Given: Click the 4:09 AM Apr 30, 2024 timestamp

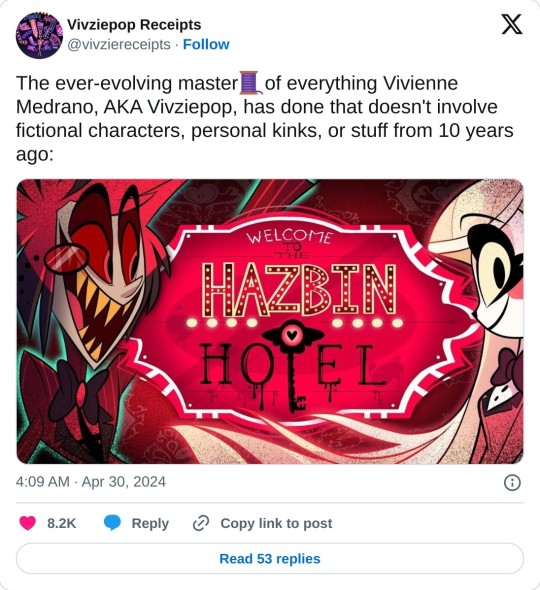Looking at the screenshot, I should 91,482.
